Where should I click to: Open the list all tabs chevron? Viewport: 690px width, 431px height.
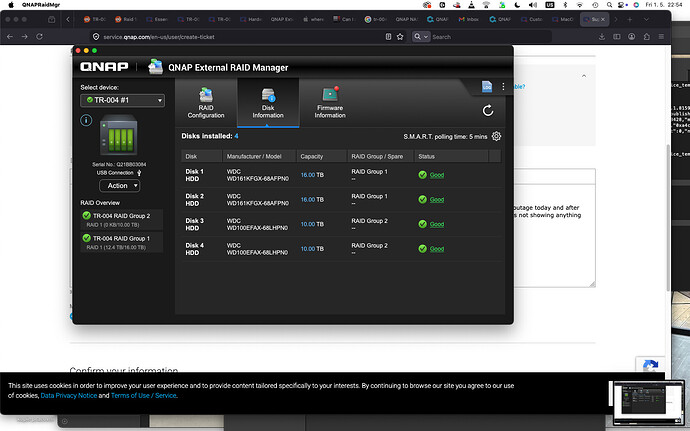point(646,19)
